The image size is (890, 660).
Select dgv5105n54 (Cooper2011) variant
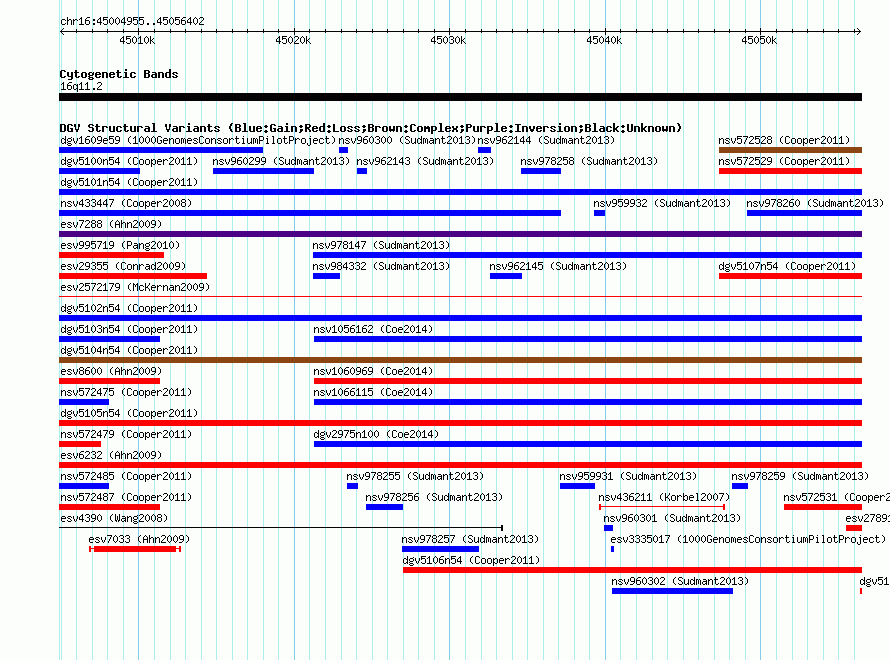pyautogui.click(x=129, y=413)
